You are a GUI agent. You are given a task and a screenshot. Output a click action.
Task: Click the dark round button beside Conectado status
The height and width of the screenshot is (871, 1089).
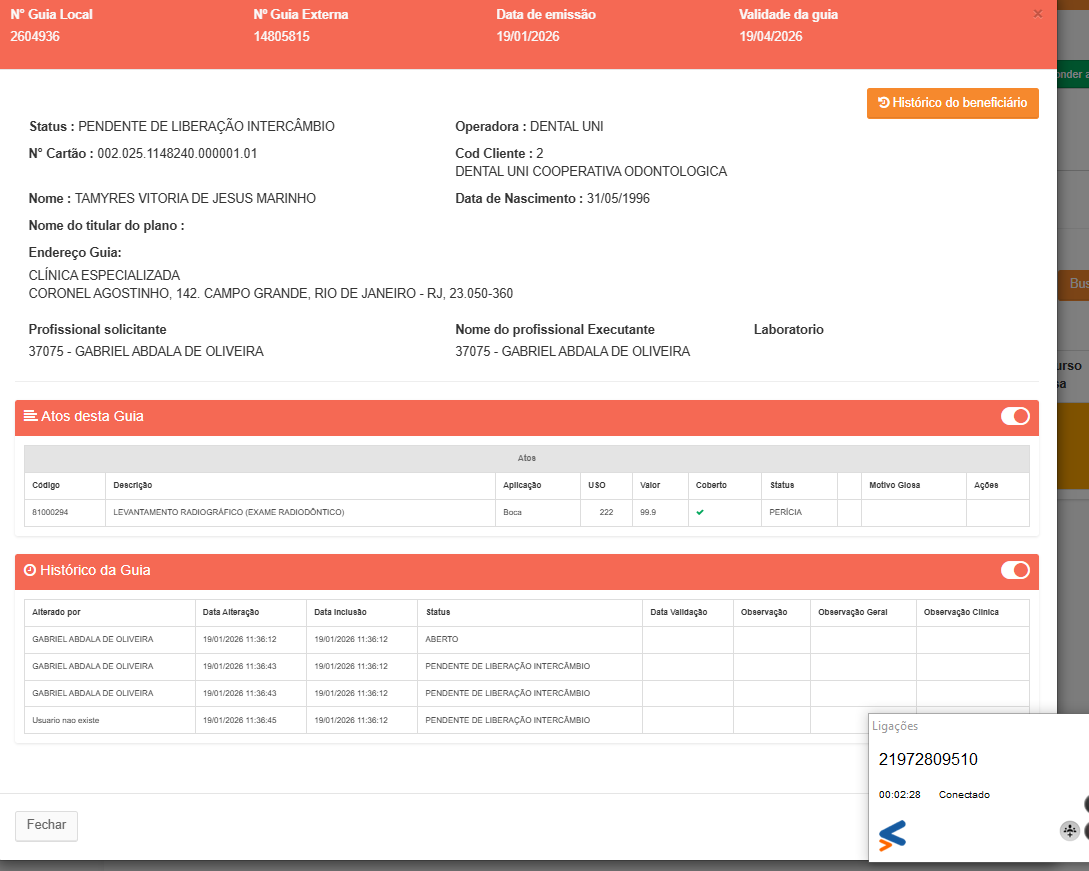coord(1086,803)
